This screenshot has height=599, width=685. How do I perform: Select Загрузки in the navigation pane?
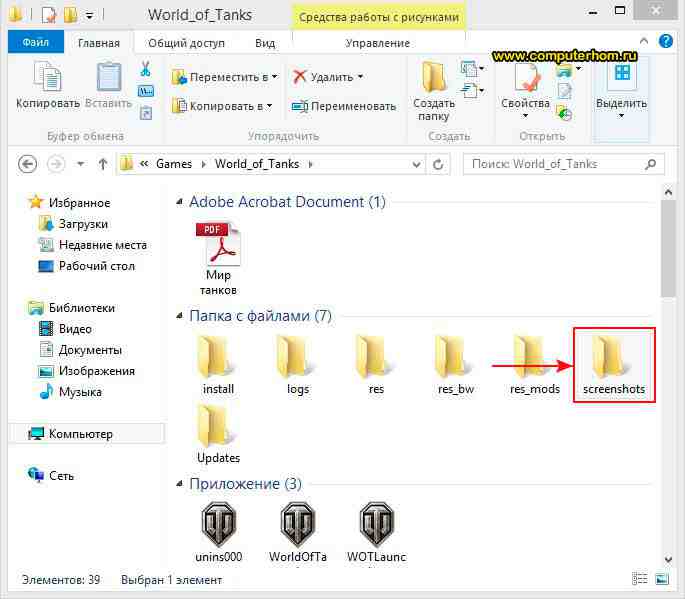(x=83, y=224)
